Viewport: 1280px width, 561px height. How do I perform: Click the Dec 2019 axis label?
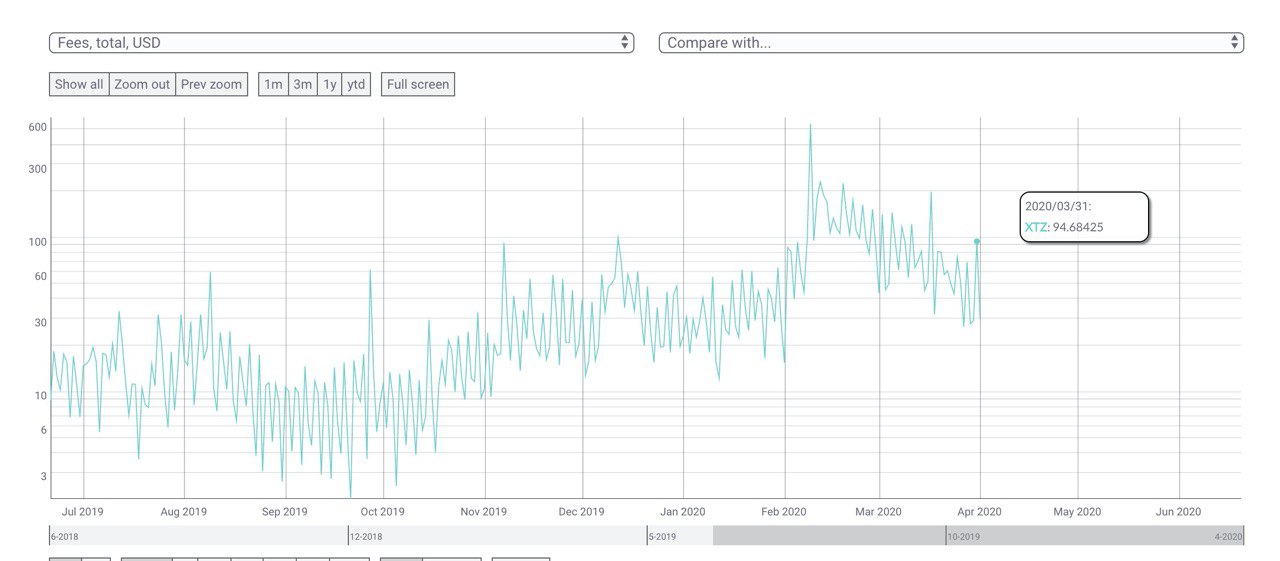coord(581,512)
